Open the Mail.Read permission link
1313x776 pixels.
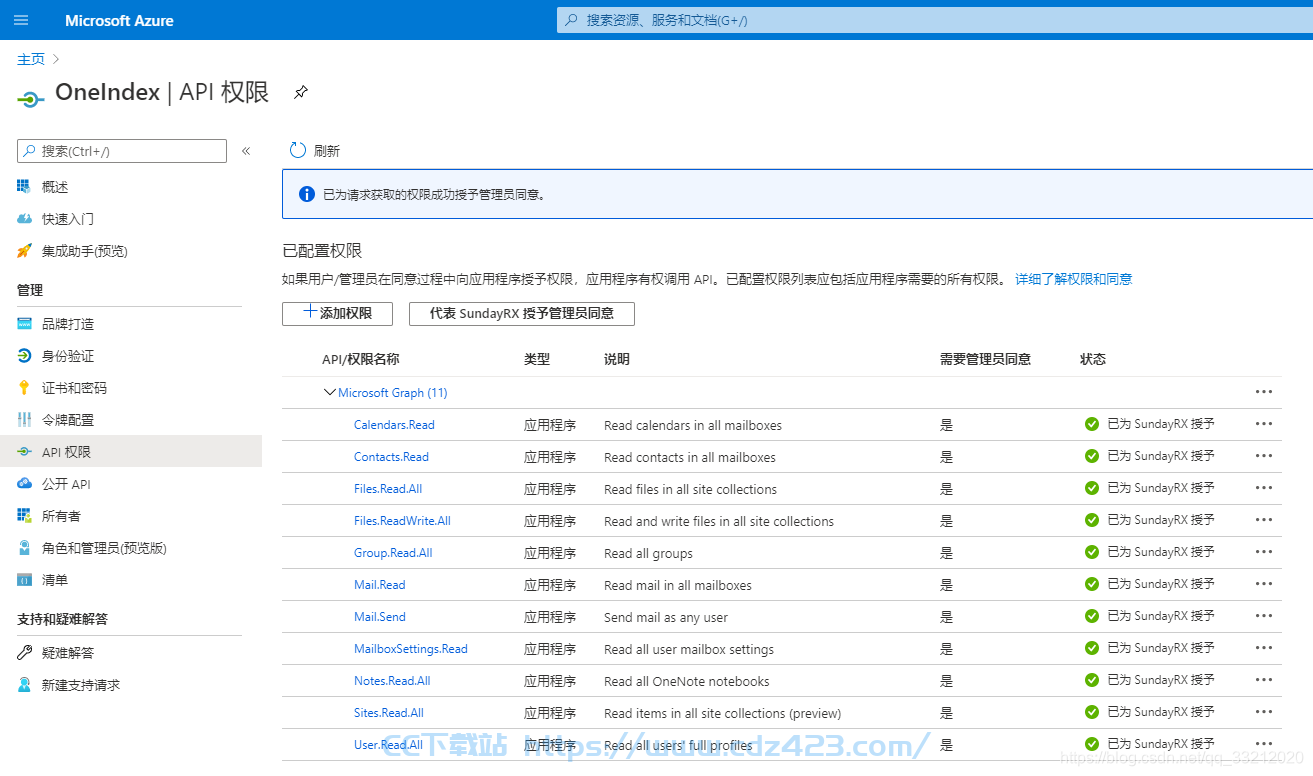380,585
